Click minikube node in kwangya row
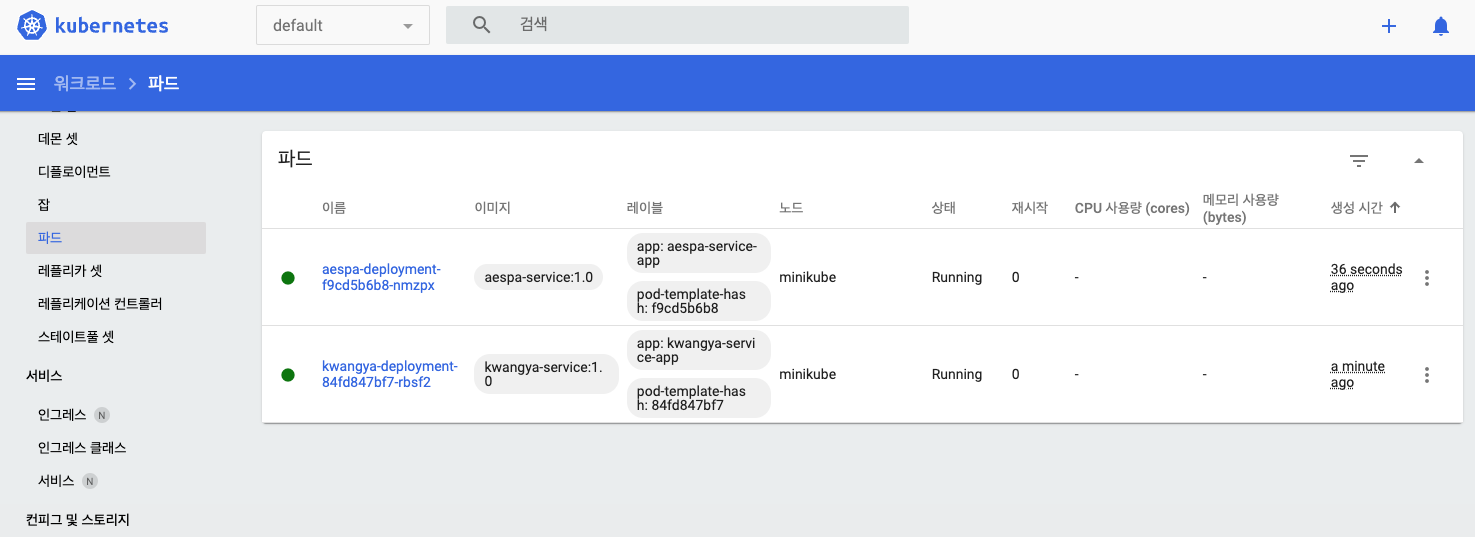1475x537 pixels. (x=807, y=375)
